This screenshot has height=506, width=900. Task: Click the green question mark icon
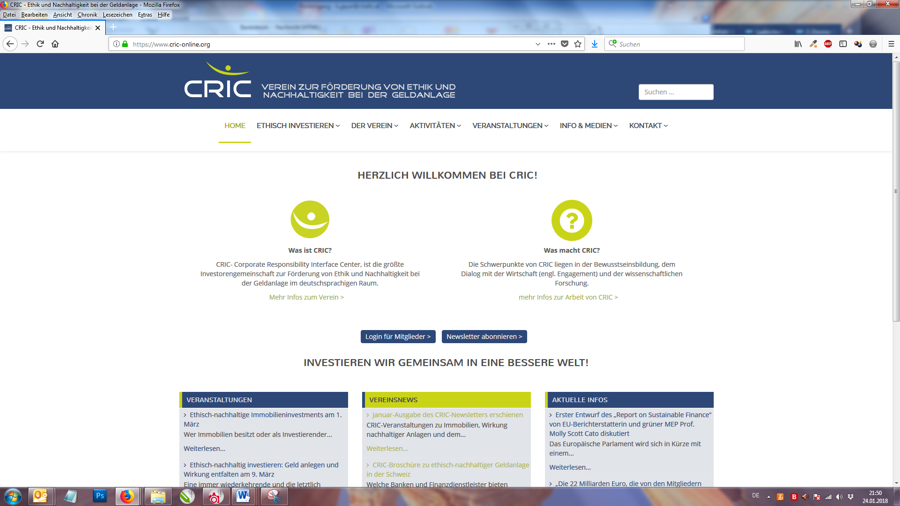[572, 220]
